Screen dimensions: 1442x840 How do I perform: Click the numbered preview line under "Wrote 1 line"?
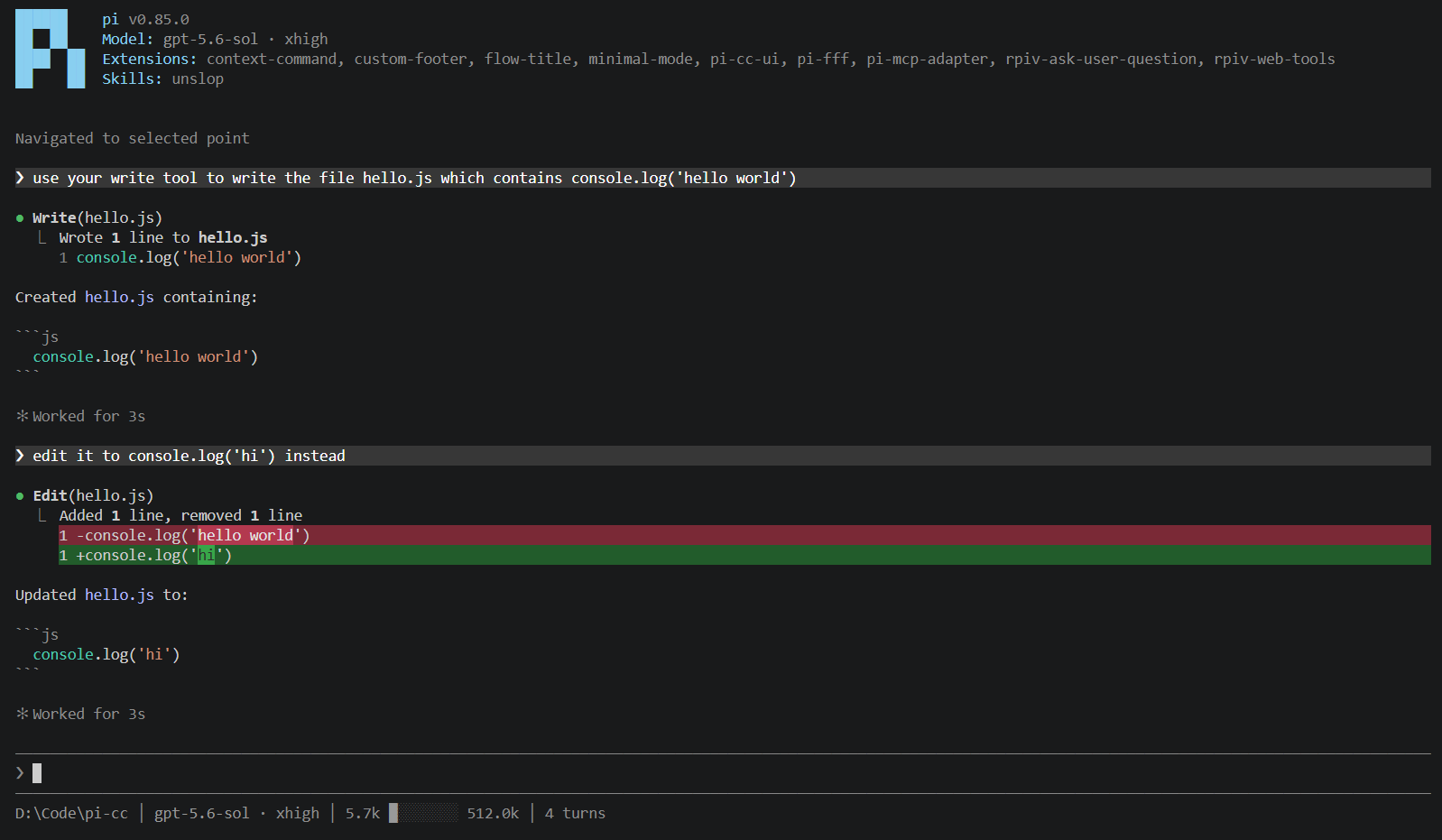tap(180, 257)
